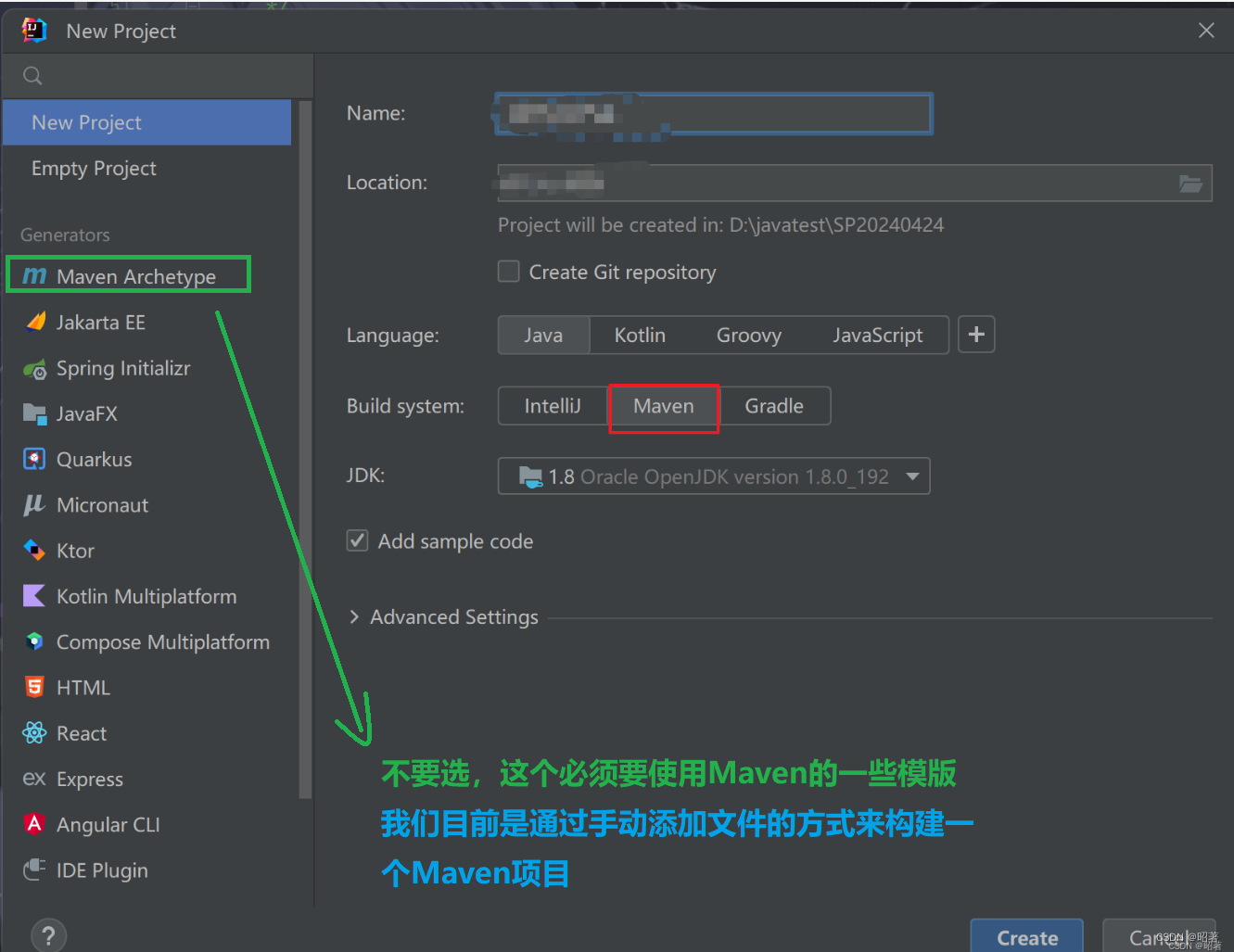Close the New Project dialog

click(x=1206, y=31)
